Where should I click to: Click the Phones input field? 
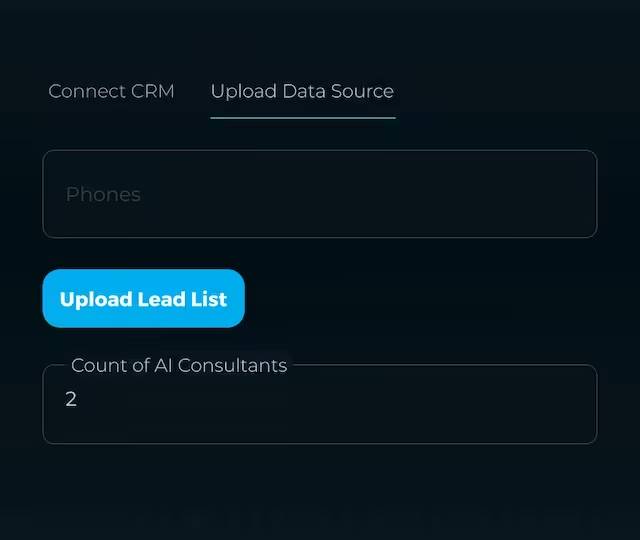coord(319,194)
